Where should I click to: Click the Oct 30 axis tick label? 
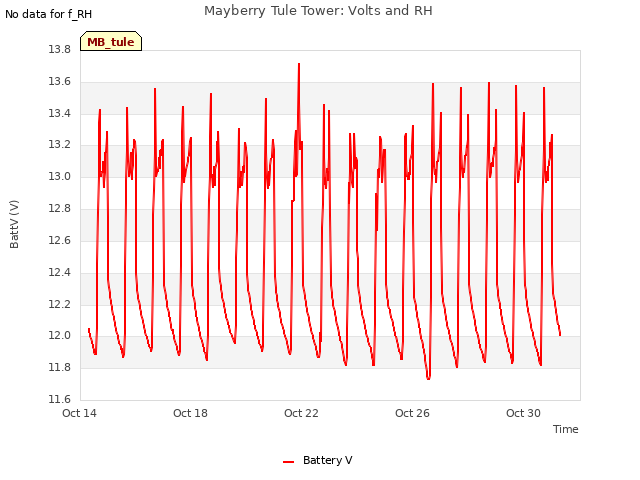tap(523, 413)
